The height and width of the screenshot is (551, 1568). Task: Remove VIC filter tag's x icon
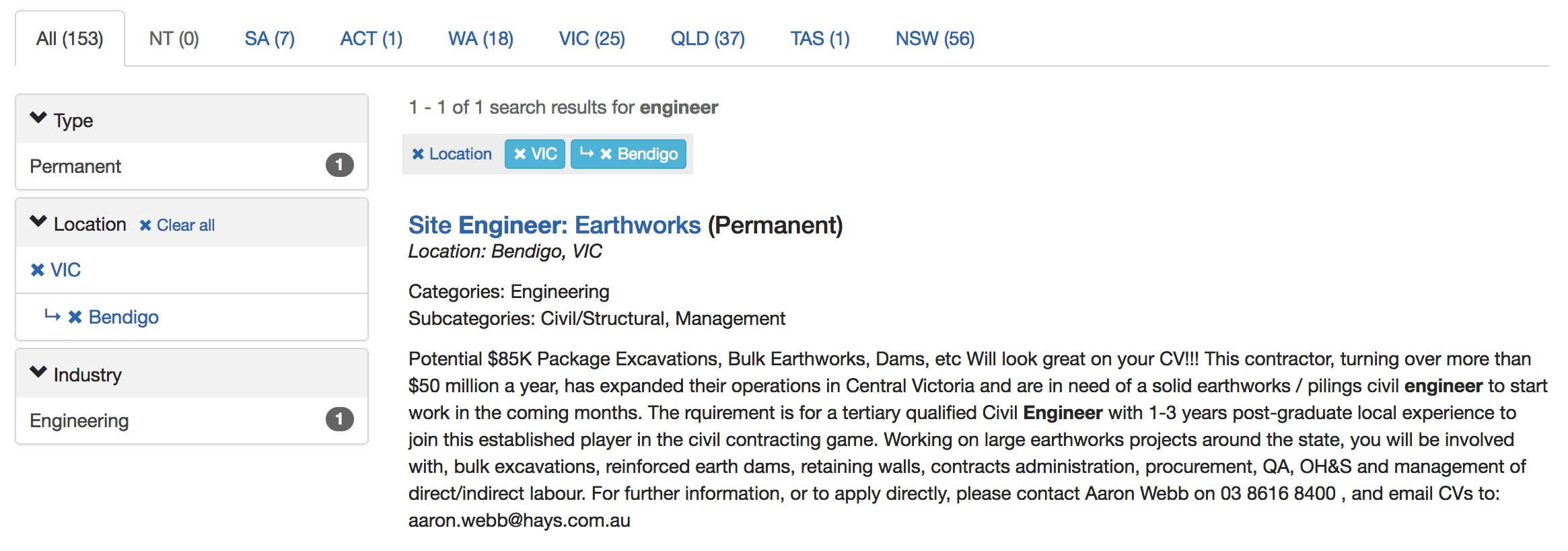(x=520, y=154)
